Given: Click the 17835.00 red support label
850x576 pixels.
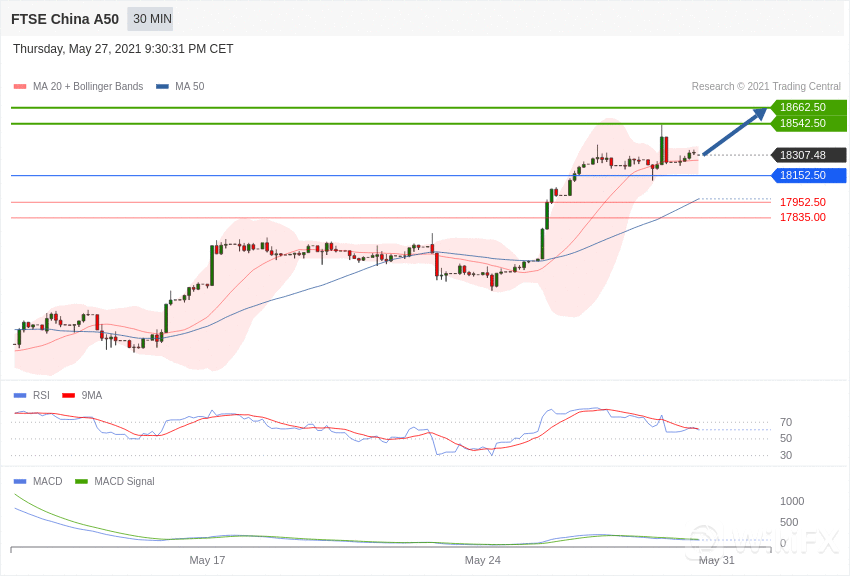Looking at the screenshot, I should tap(802, 217).
